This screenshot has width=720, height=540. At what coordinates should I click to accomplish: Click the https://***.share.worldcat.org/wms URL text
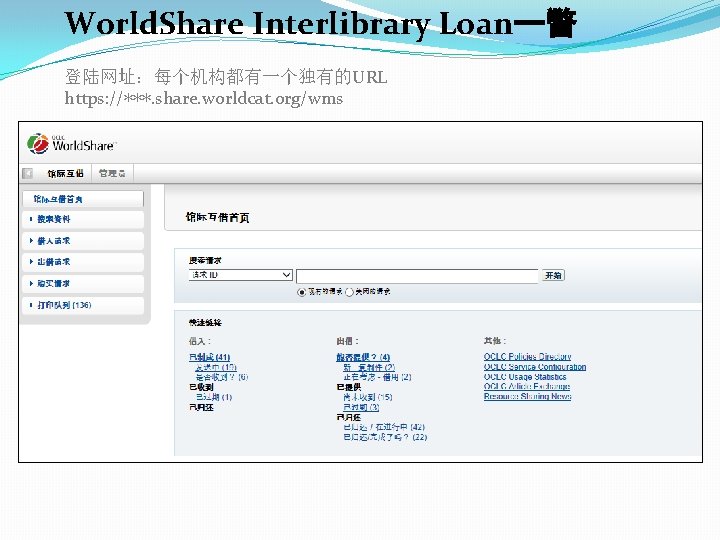(x=203, y=98)
